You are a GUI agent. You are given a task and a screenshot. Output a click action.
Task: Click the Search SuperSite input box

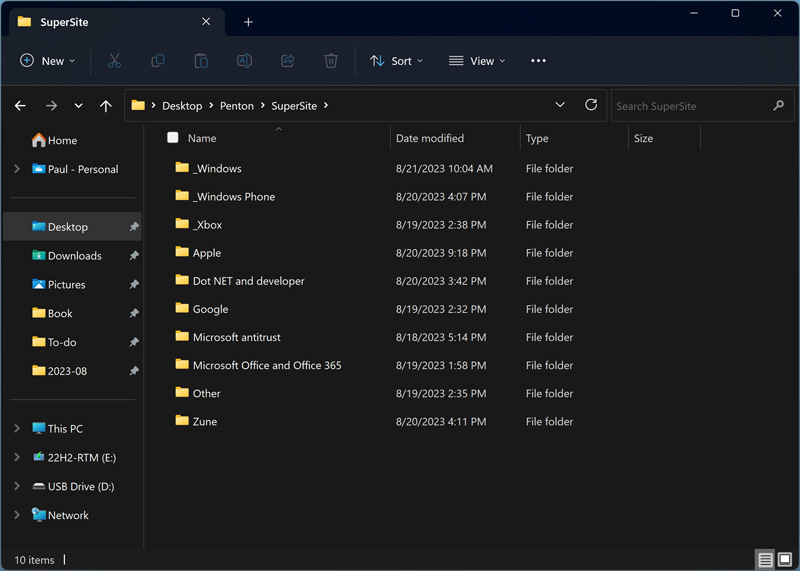[x=690, y=106]
